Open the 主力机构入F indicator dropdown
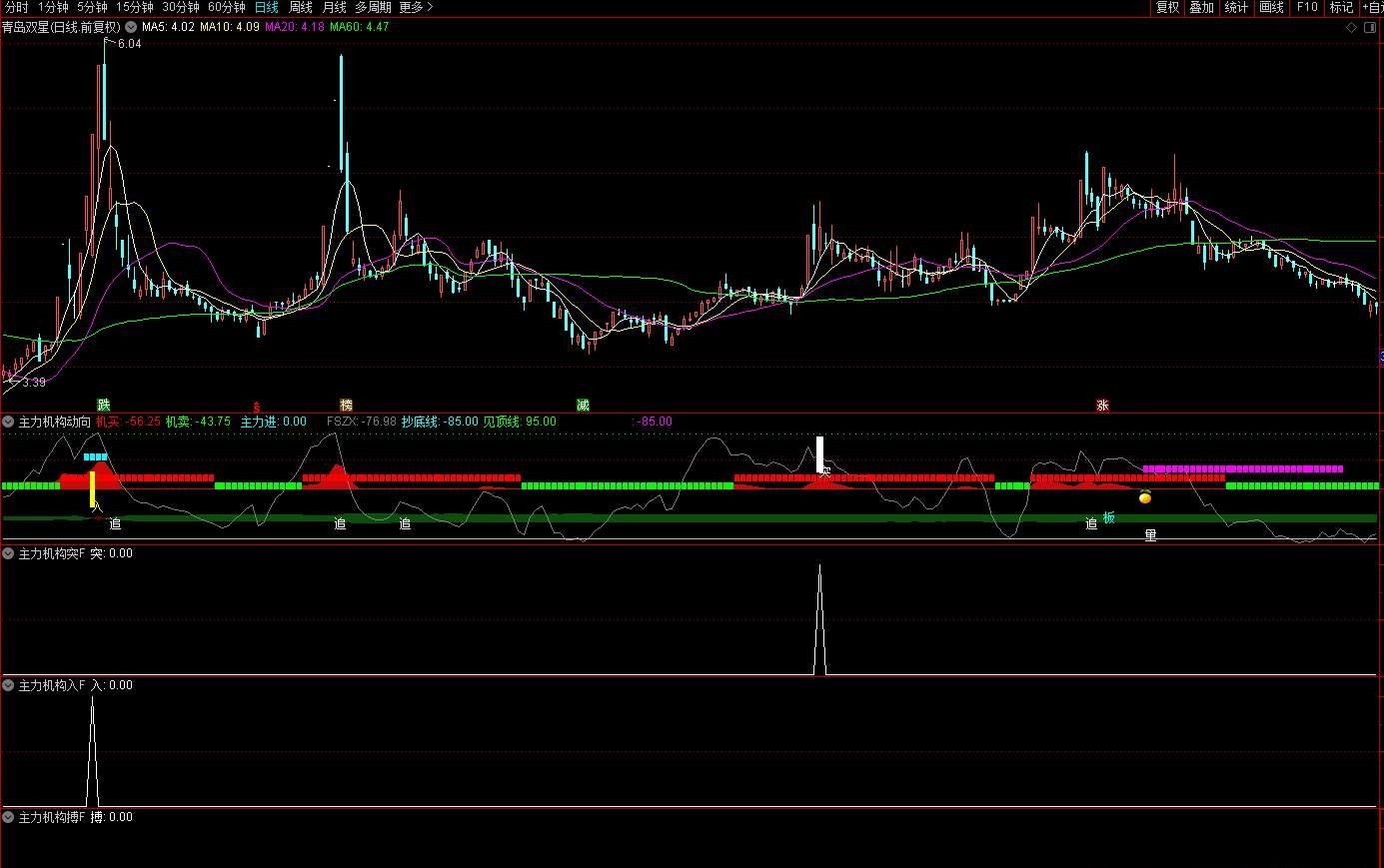This screenshot has width=1384, height=868. pyautogui.click(x=9, y=685)
